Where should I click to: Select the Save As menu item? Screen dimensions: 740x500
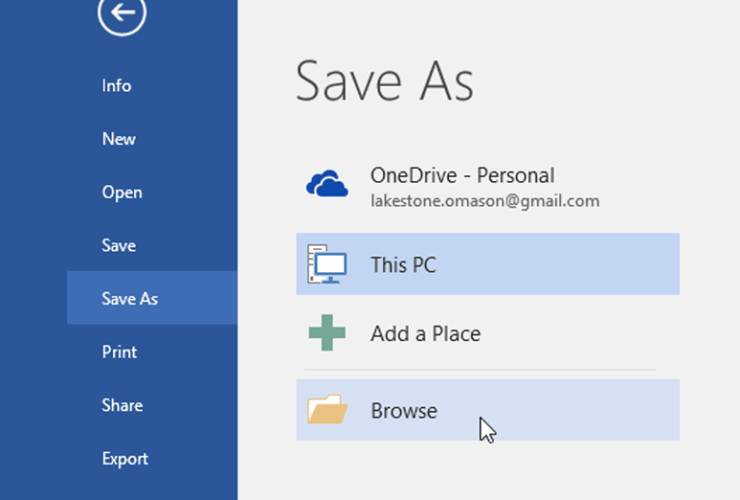click(152, 298)
